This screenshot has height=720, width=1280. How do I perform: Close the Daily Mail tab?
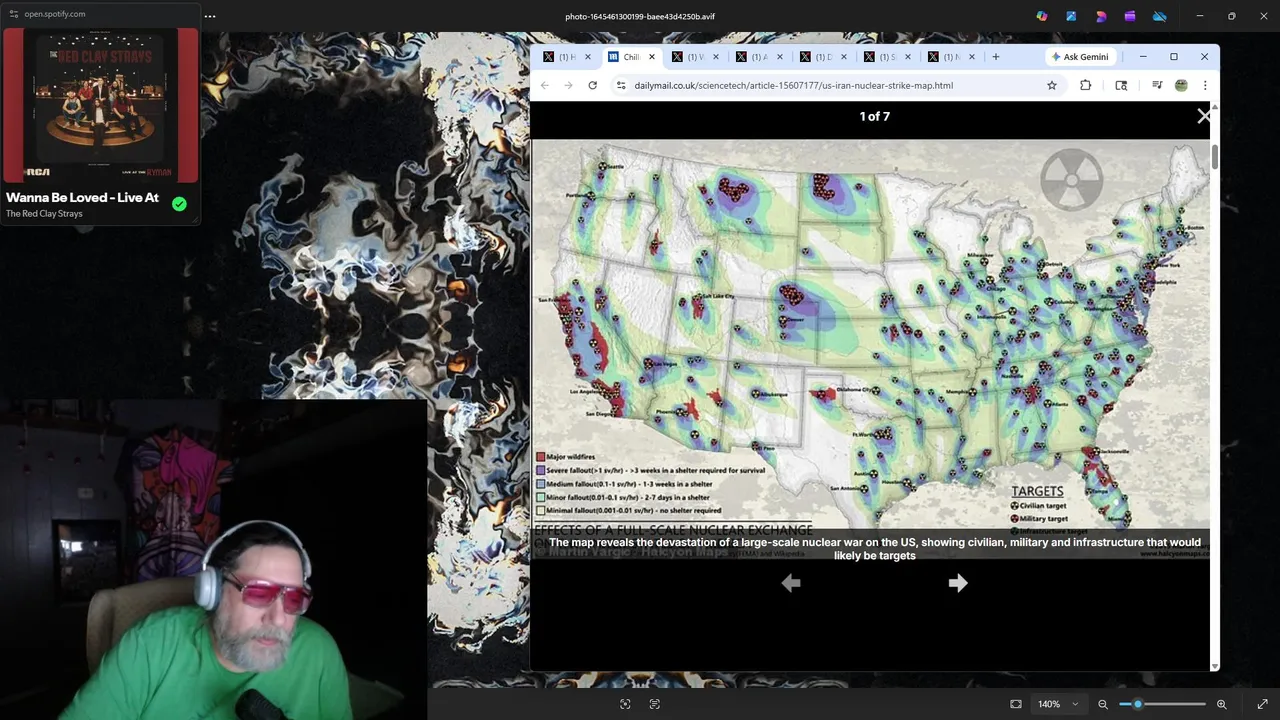click(x=652, y=57)
